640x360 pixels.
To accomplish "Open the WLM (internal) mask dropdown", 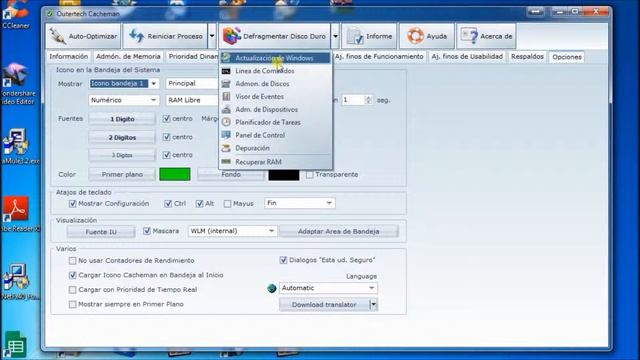I will pos(232,231).
